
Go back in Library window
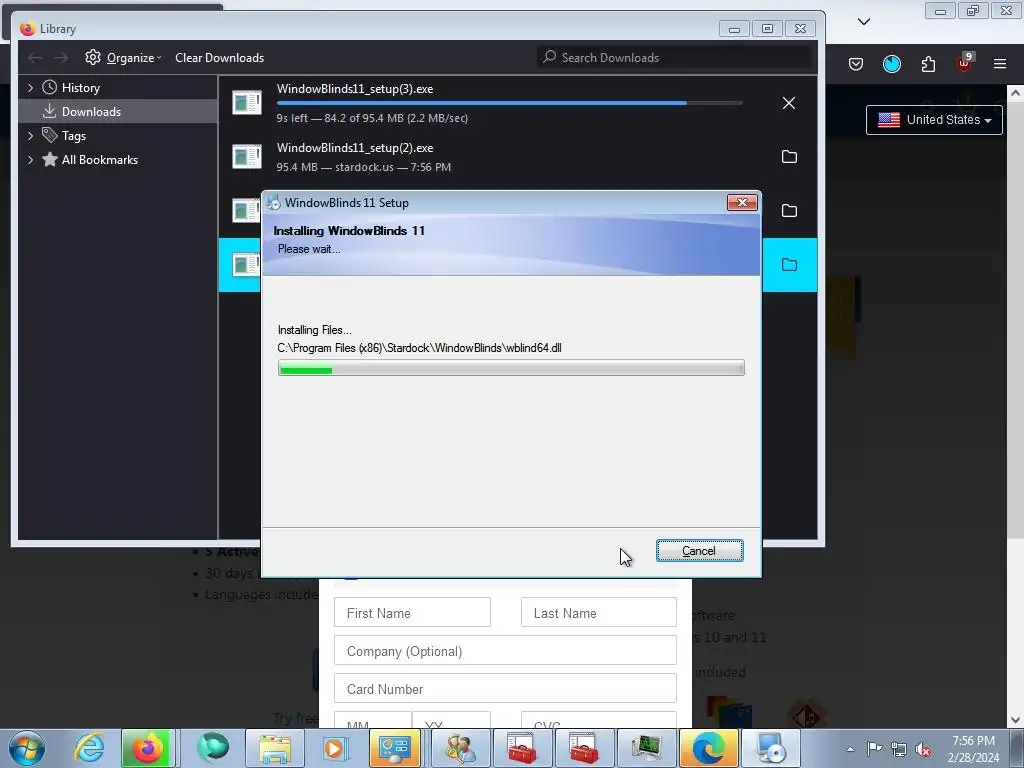[35, 58]
